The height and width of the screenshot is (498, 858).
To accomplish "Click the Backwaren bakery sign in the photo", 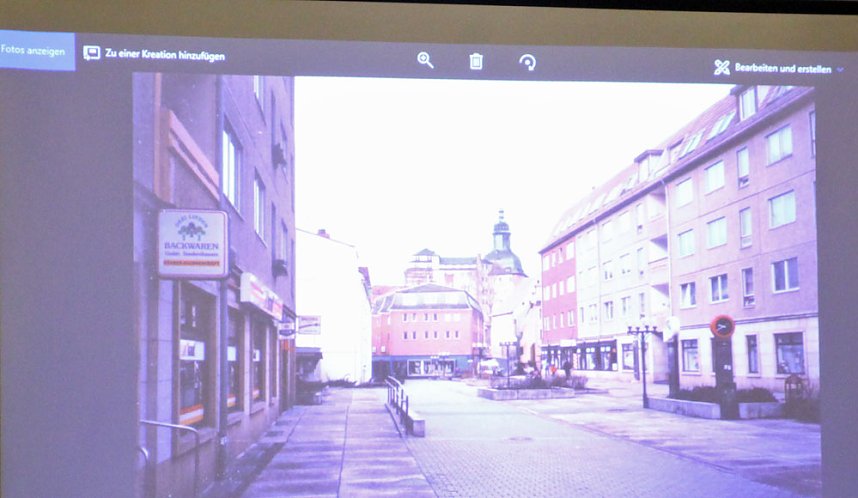I will coord(192,243).
